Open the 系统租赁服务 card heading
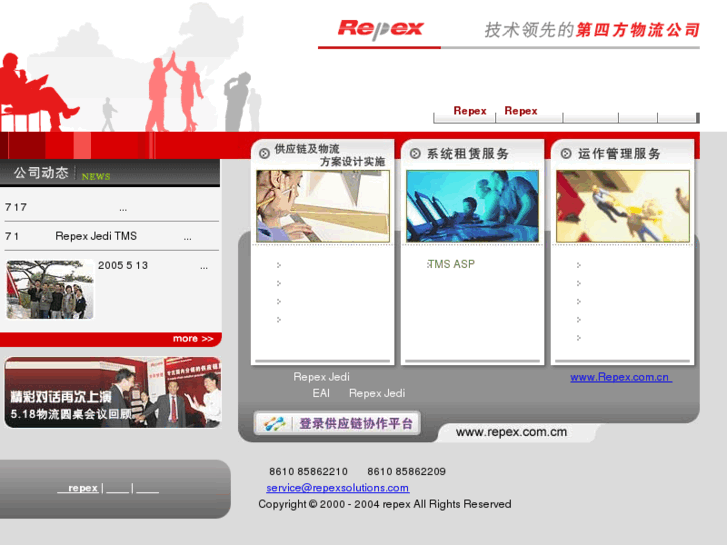The height and width of the screenshot is (545, 727). pyautogui.click(x=467, y=154)
